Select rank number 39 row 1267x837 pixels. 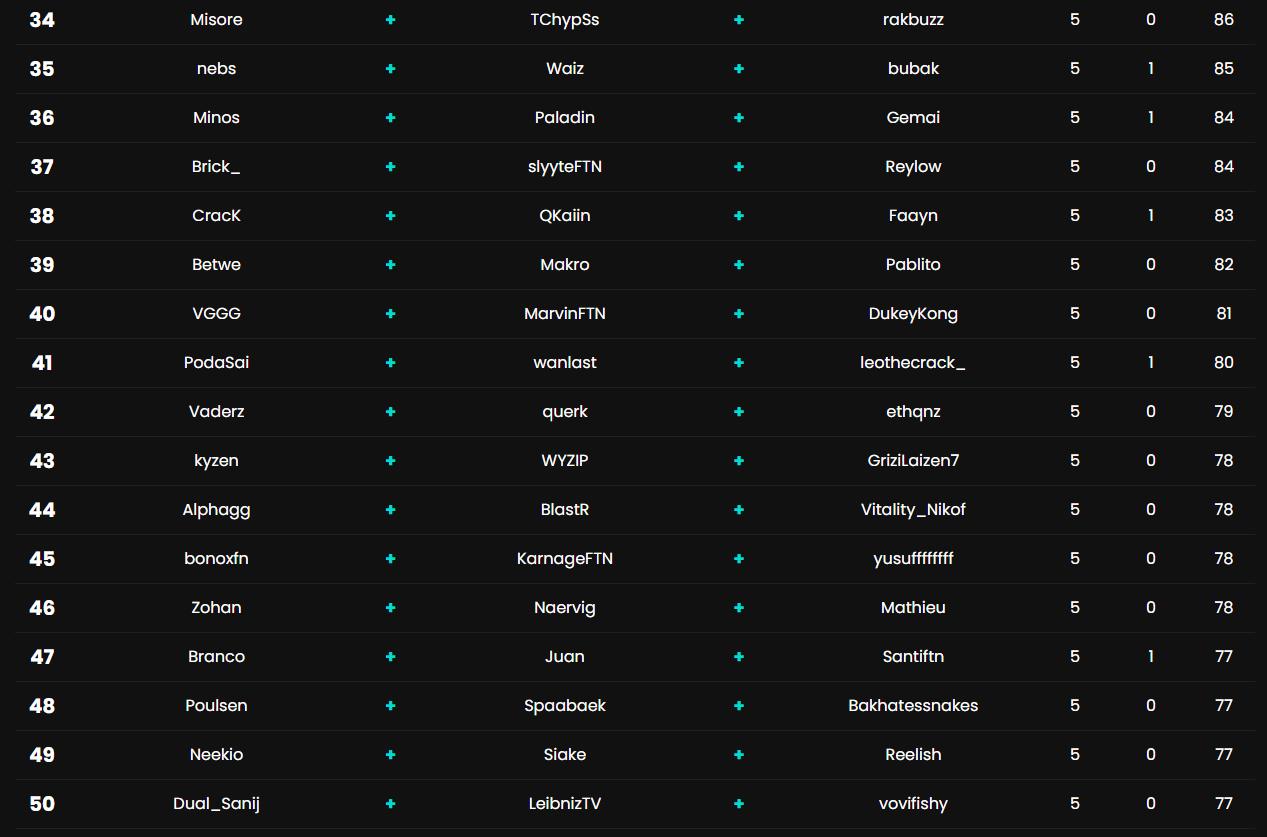point(42,265)
